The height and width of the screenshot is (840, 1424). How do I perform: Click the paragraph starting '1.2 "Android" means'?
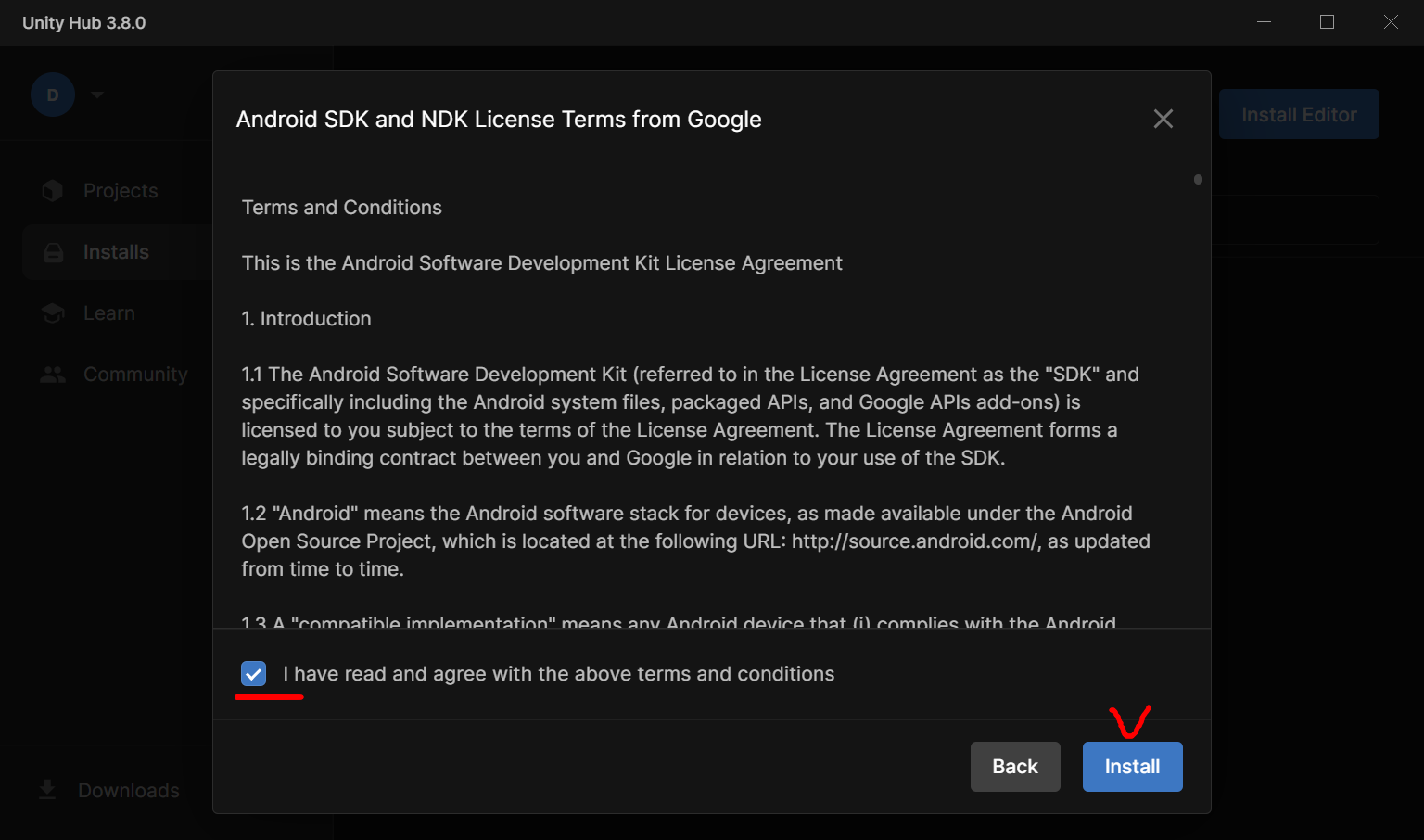point(696,541)
